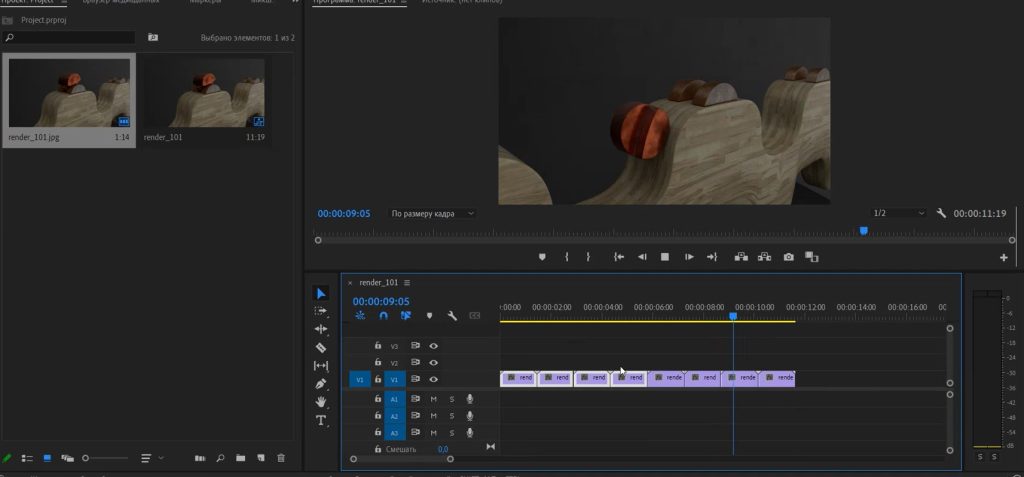The image size is (1024, 477).
Task: Open the 1/2 playback resolution dropdown
Action: click(898, 213)
